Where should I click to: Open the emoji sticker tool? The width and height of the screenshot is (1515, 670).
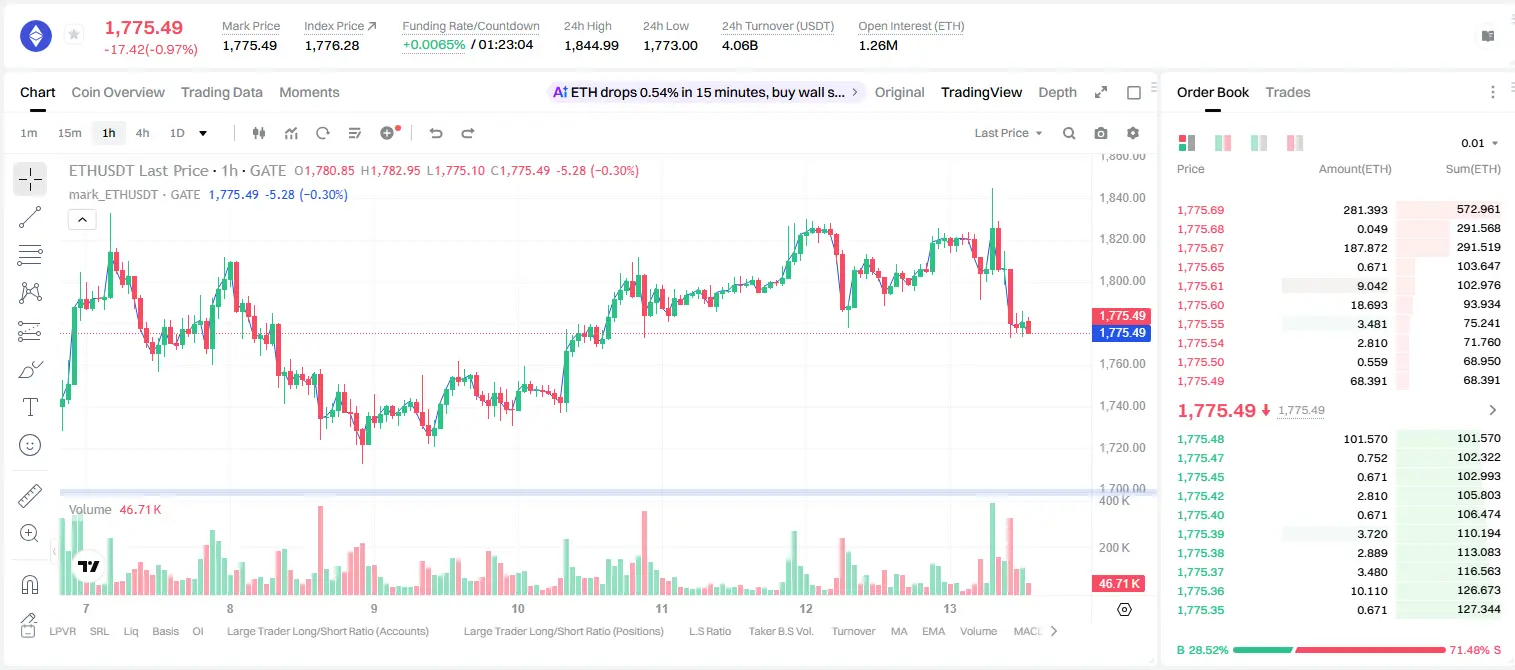pos(30,445)
